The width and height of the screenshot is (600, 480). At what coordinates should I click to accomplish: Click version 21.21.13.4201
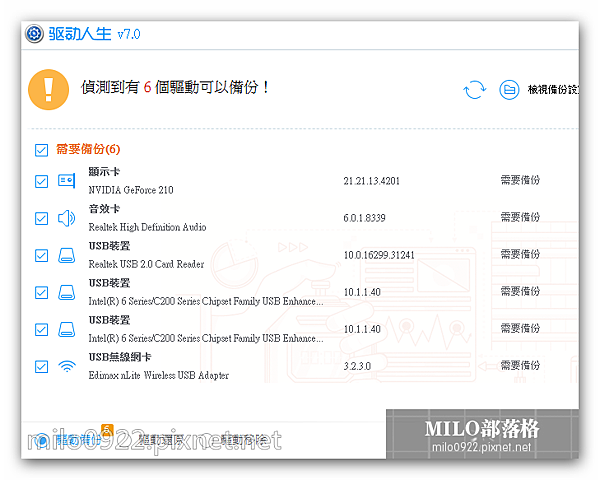coord(371,181)
